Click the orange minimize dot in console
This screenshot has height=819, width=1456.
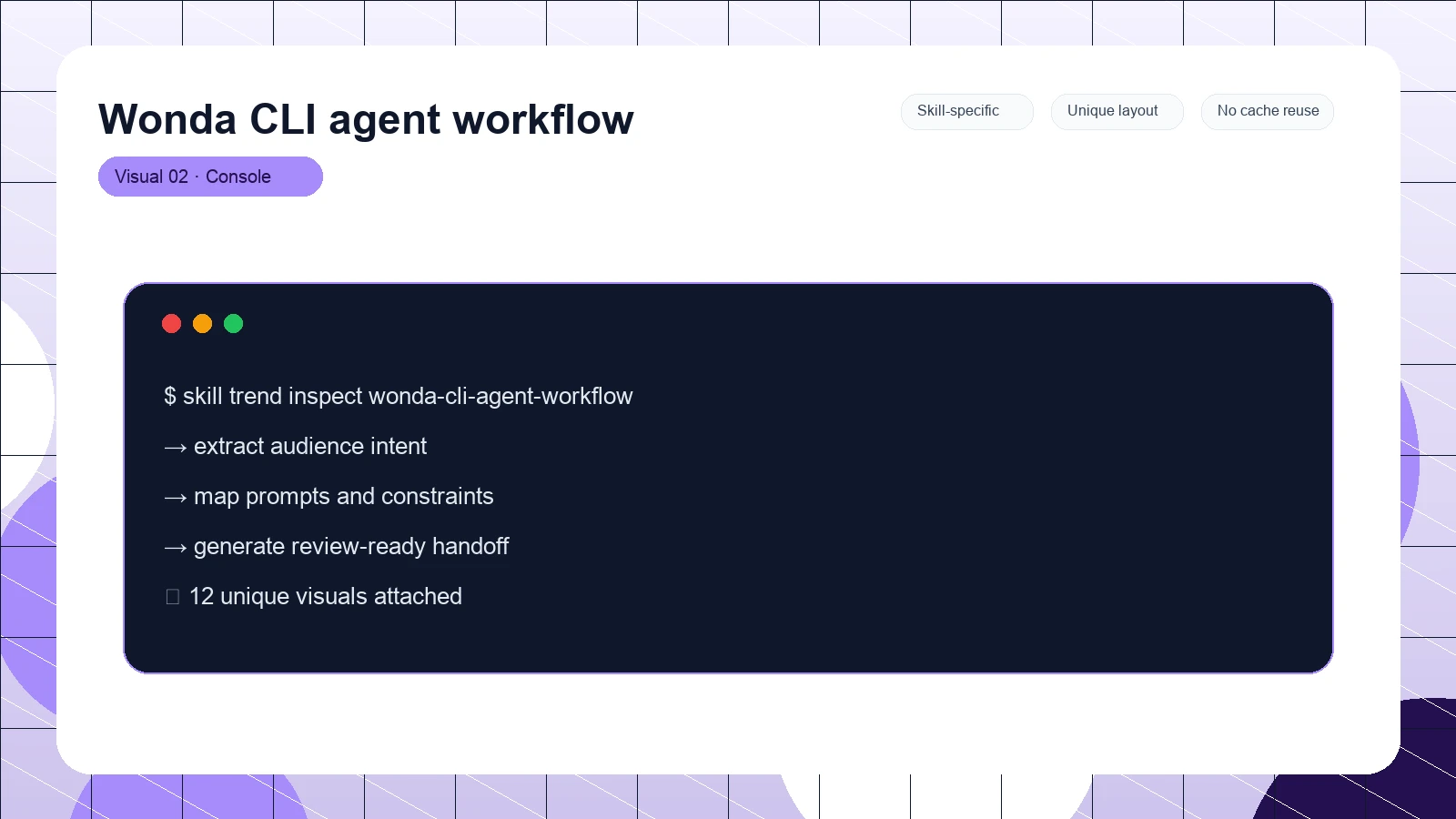[202, 323]
